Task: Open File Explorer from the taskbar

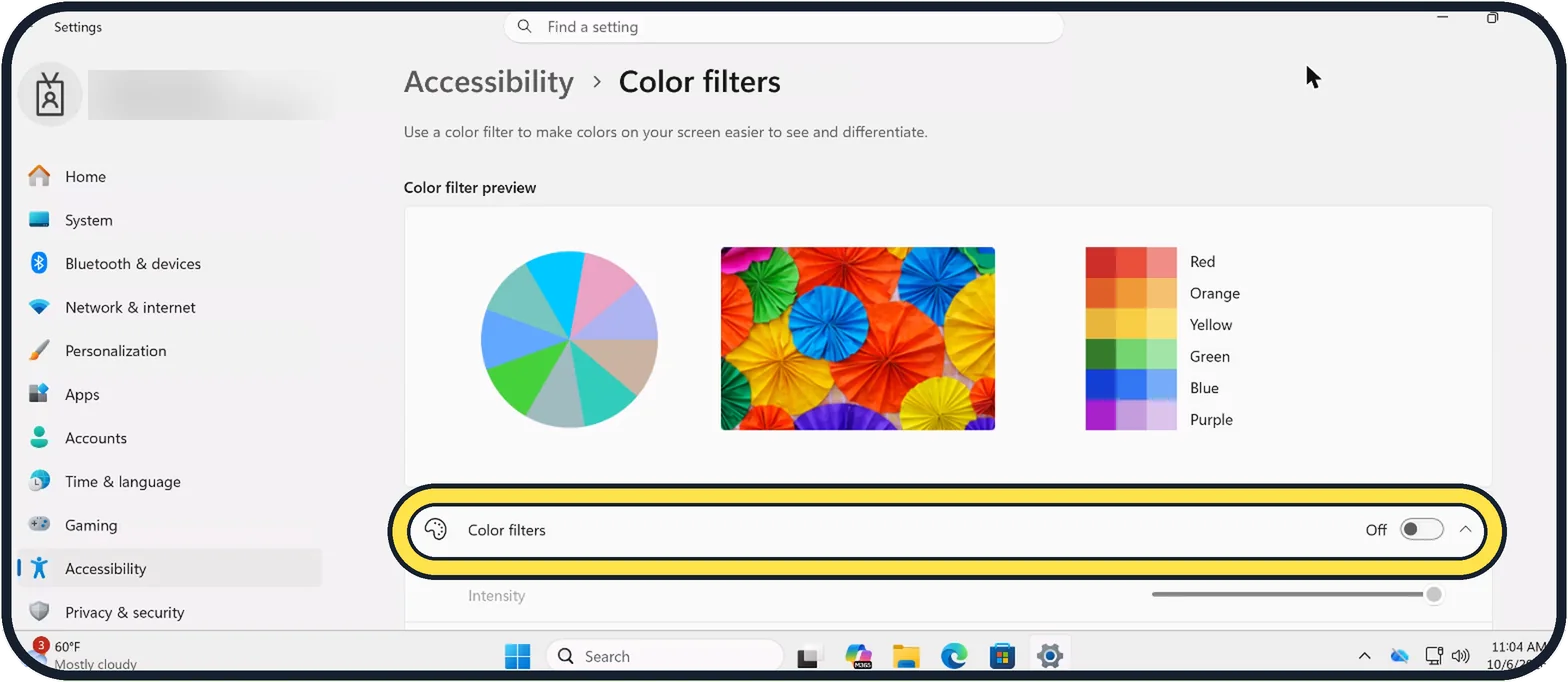Action: [x=906, y=656]
